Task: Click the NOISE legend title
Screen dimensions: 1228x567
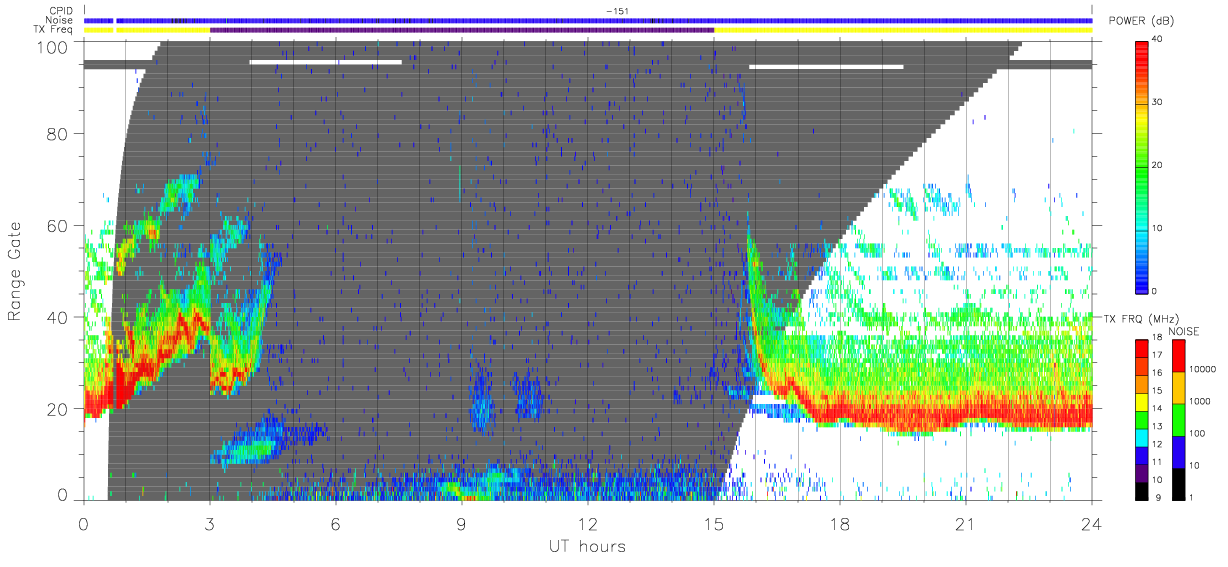Action: pos(1186,331)
